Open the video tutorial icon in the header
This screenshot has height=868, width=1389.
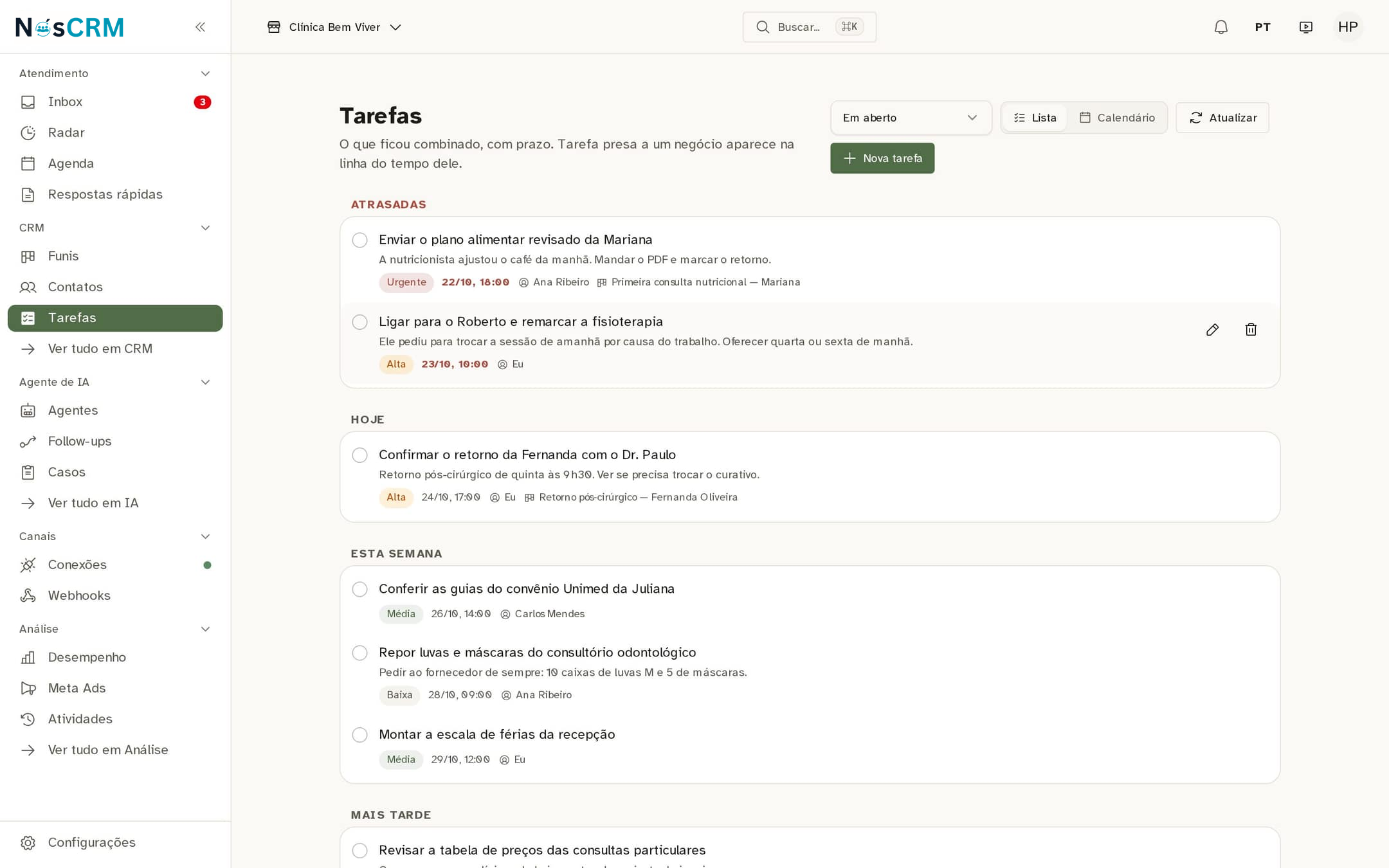pos(1305,27)
